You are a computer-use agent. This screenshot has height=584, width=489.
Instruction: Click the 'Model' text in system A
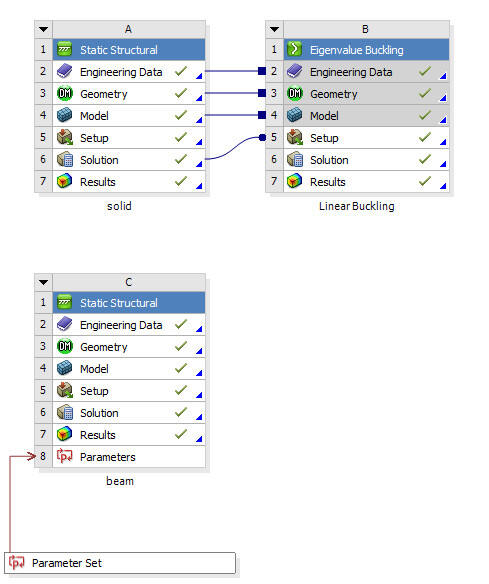tap(94, 116)
